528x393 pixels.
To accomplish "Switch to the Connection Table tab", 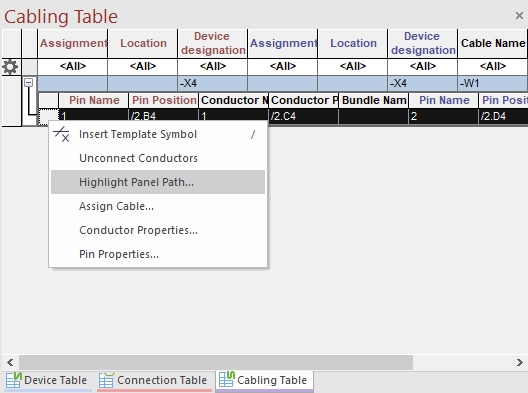I will pyautogui.click(x=154, y=381).
